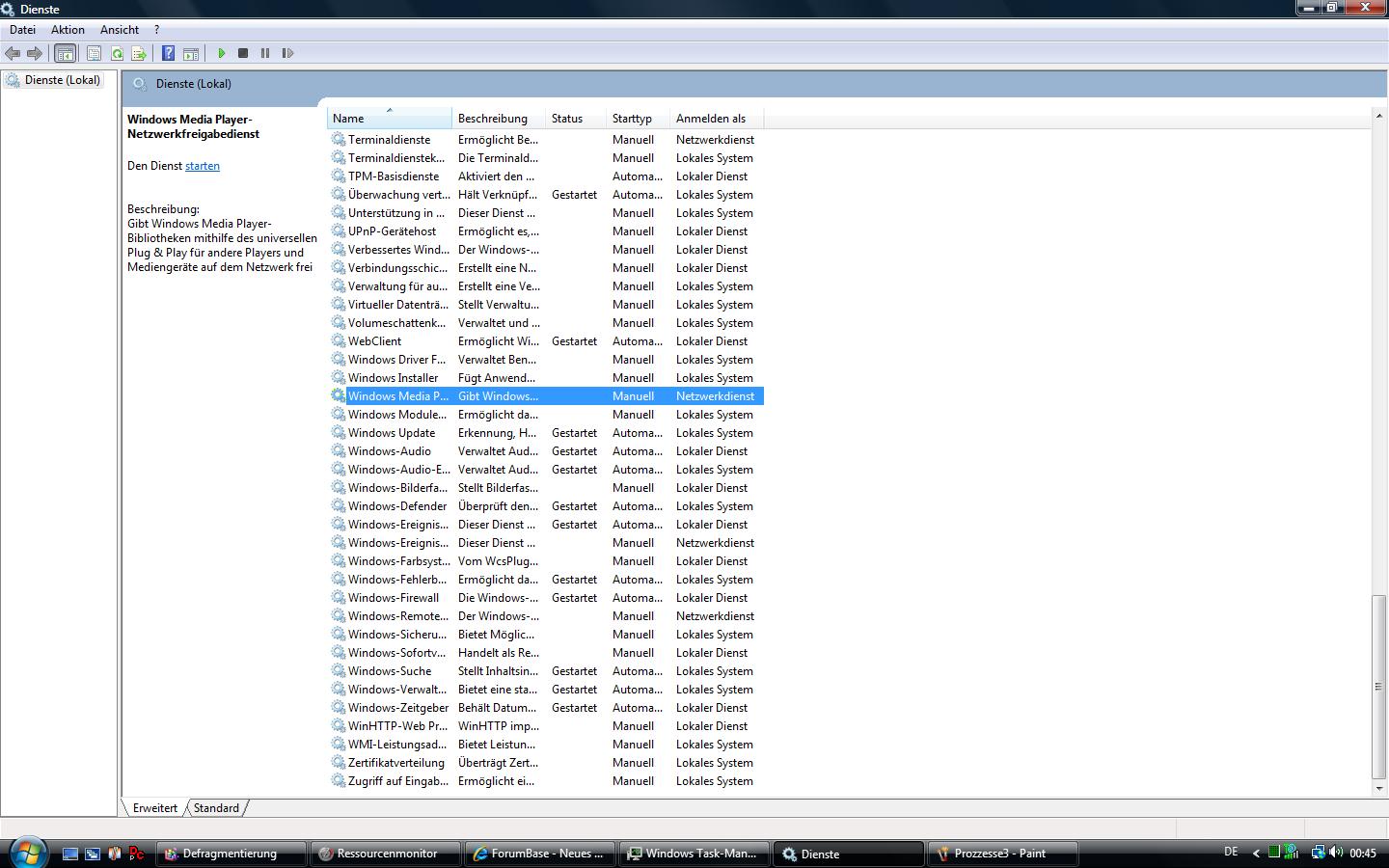Go forward using the toolbar arrow
1389x868 pixels.
click(35, 53)
